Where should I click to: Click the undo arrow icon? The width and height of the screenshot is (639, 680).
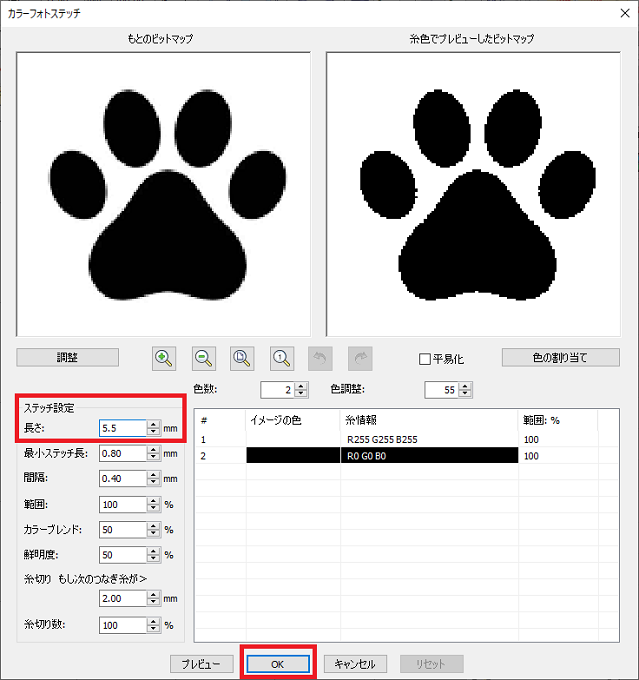[x=320, y=358]
